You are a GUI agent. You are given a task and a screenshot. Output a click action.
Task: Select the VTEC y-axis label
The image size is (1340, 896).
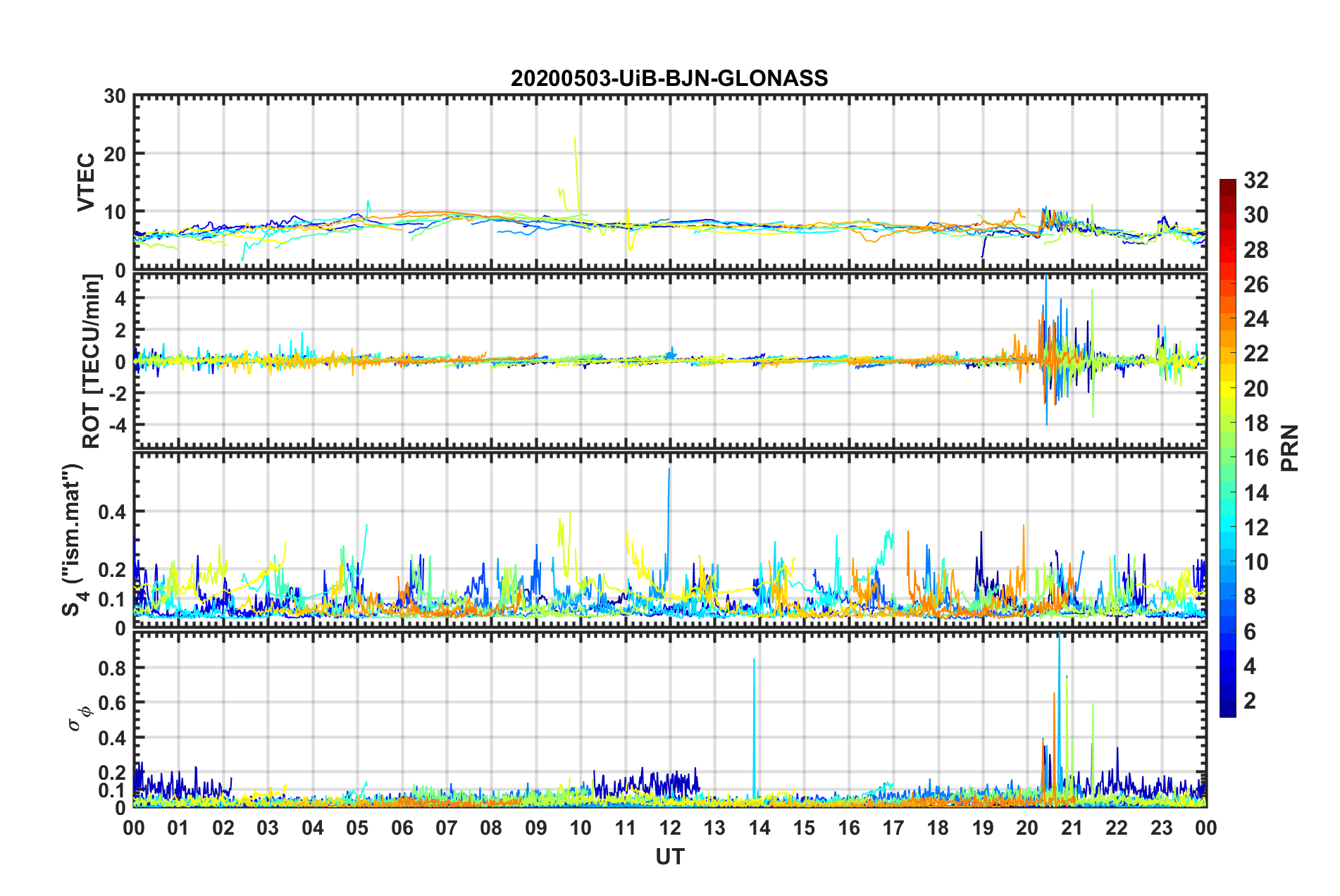pyautogui.click(x=86, y=182)
